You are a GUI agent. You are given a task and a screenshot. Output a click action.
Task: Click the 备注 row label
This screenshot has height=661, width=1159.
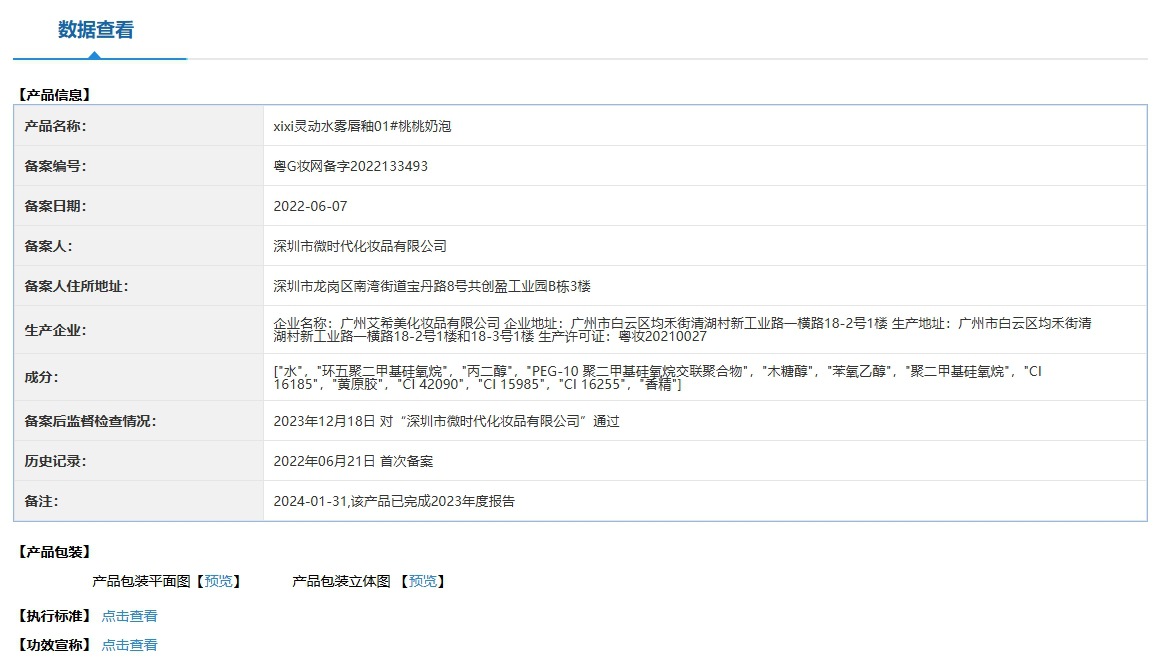click(41, 501)
